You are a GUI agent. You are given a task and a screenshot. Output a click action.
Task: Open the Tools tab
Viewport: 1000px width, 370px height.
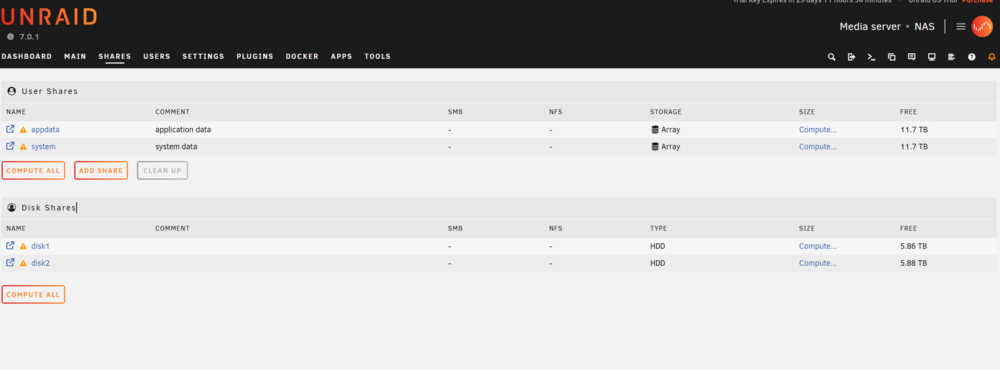tap(378, 57)
